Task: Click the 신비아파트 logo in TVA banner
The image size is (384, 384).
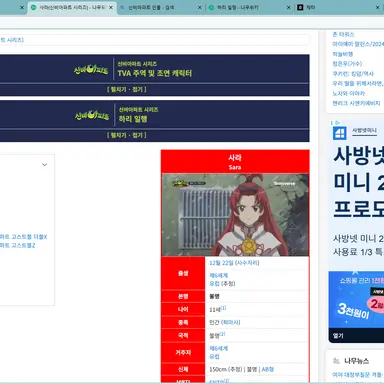Action: (91, 69)
